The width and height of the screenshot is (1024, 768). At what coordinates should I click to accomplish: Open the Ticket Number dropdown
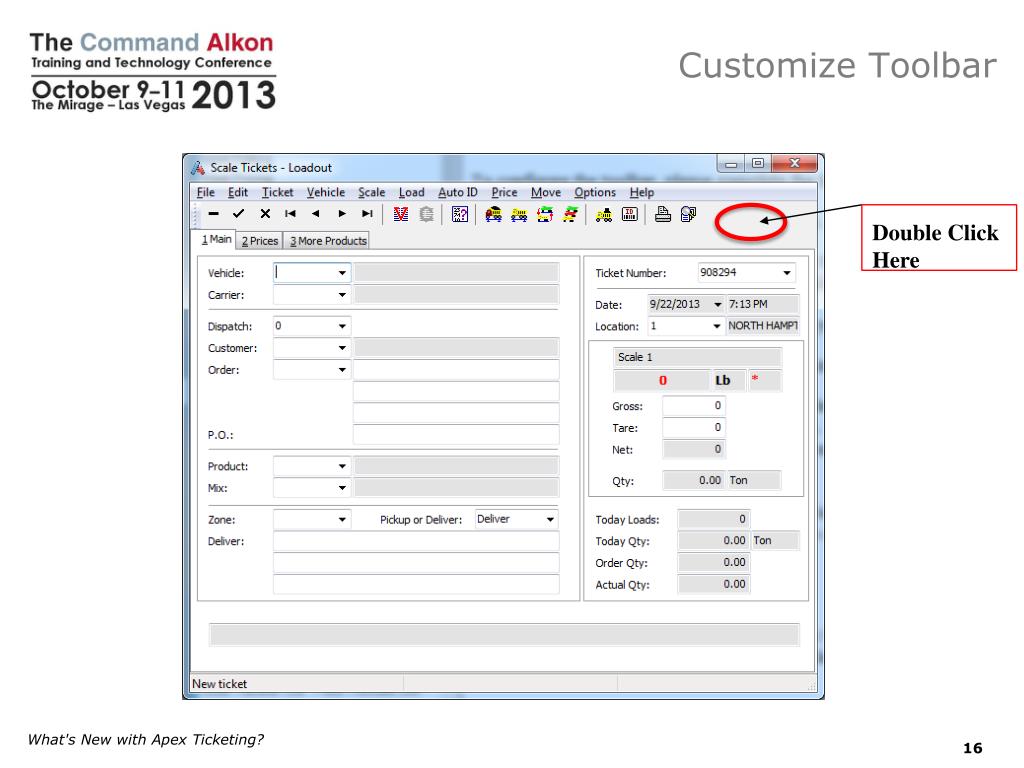tap(787, 273)
